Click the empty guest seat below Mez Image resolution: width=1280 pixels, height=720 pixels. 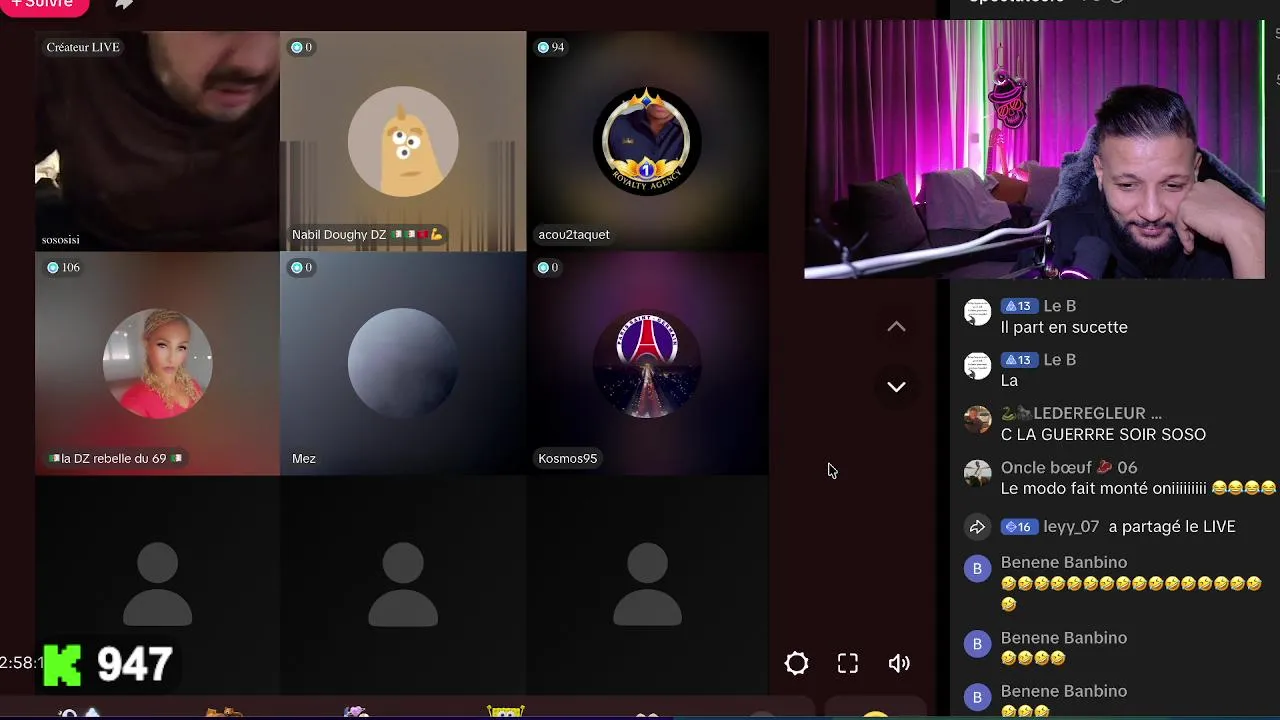pyautogui.click(x=403, y=584)
